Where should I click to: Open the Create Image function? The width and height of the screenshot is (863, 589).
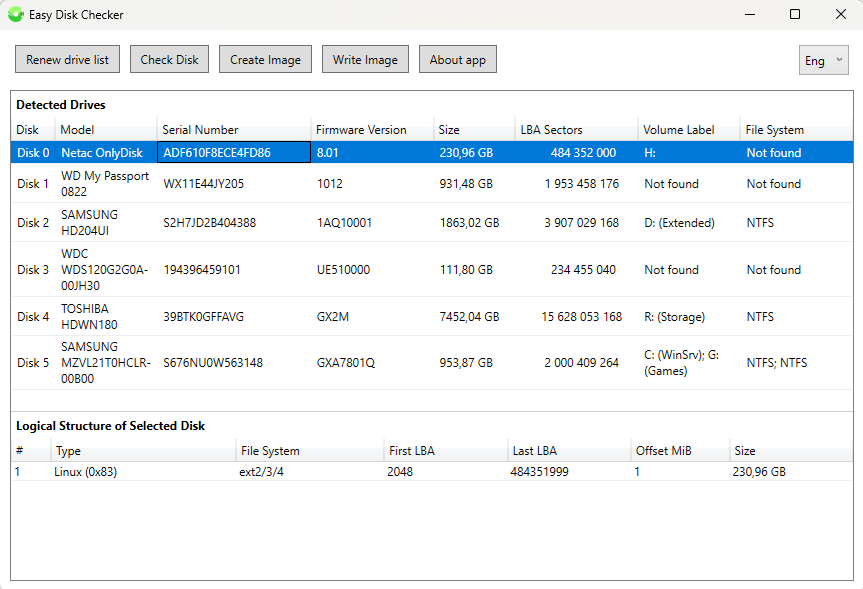point(264,59)
